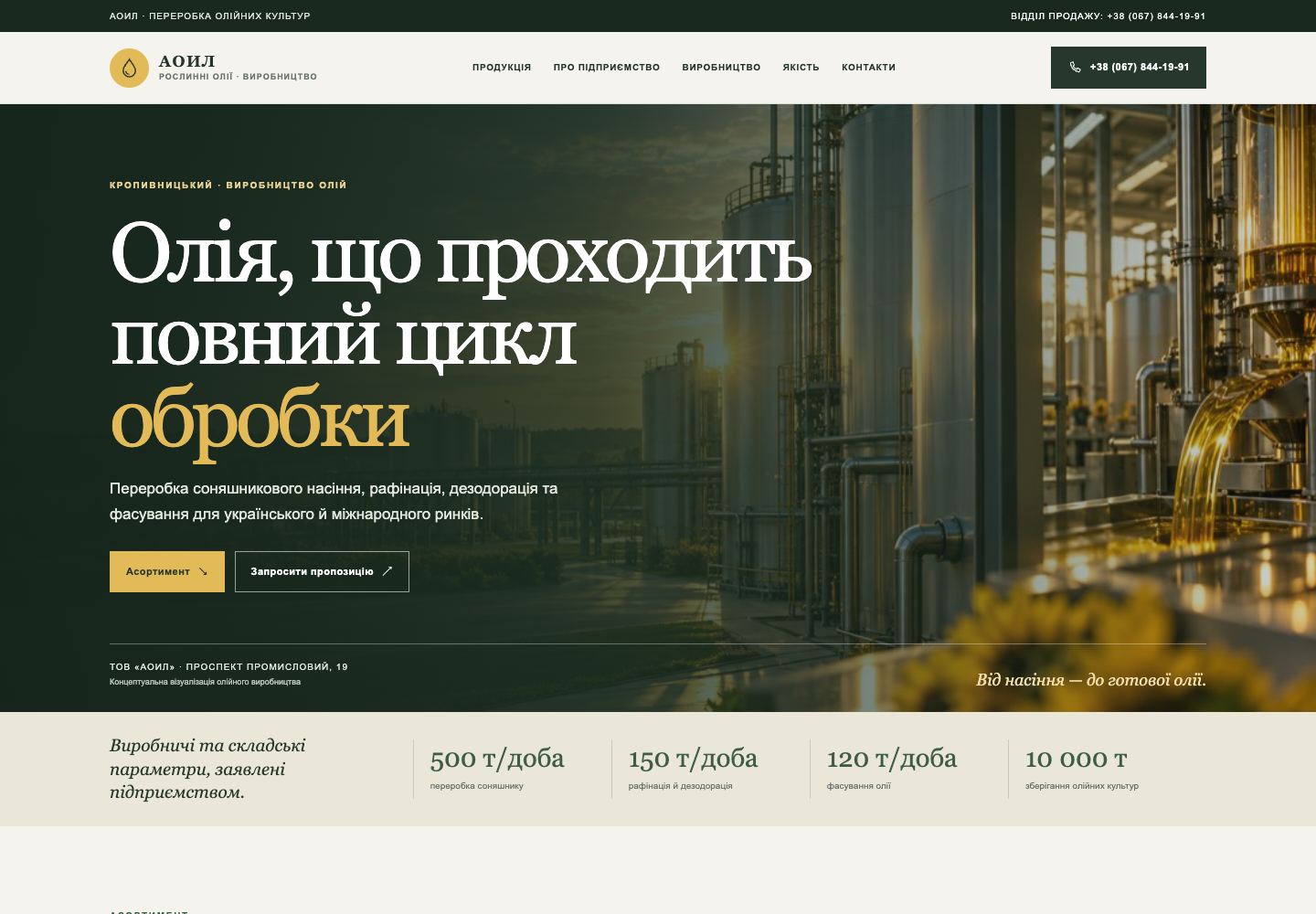1316x914 pixels.
Task: Click 'Кропивницький · Виробництво олій' label
Action: click(x=228, y=185)
